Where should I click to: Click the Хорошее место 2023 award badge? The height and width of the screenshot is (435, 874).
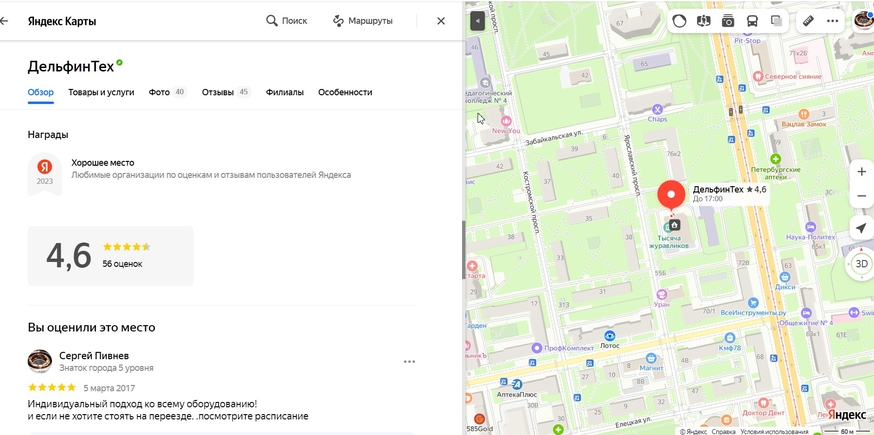pos(45,173)
